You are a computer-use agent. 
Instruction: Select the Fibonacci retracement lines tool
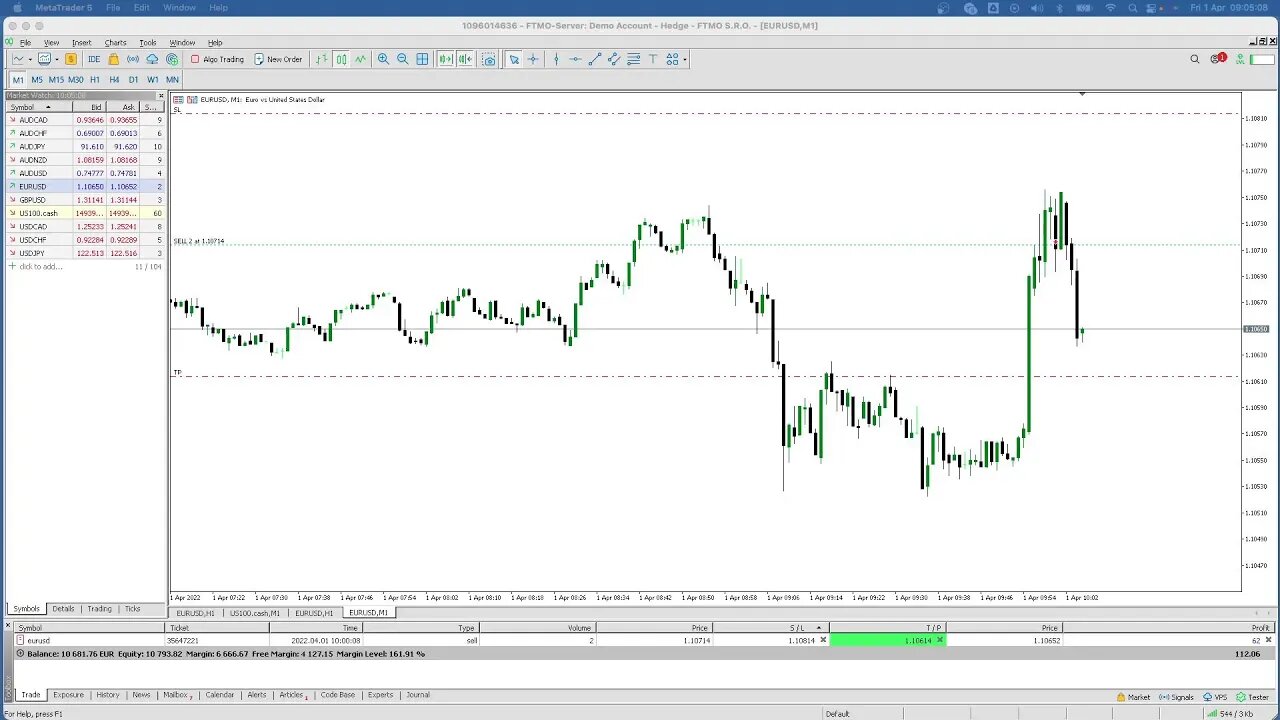(633, 59)
